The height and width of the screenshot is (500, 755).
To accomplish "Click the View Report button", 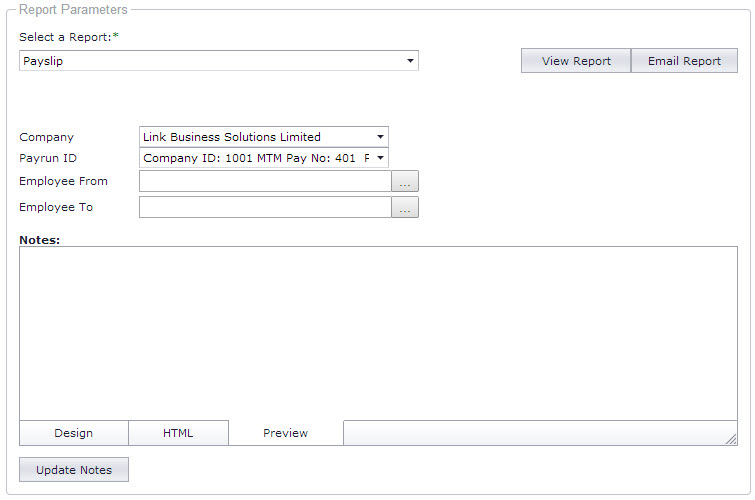I will click(x=576, y=61).
